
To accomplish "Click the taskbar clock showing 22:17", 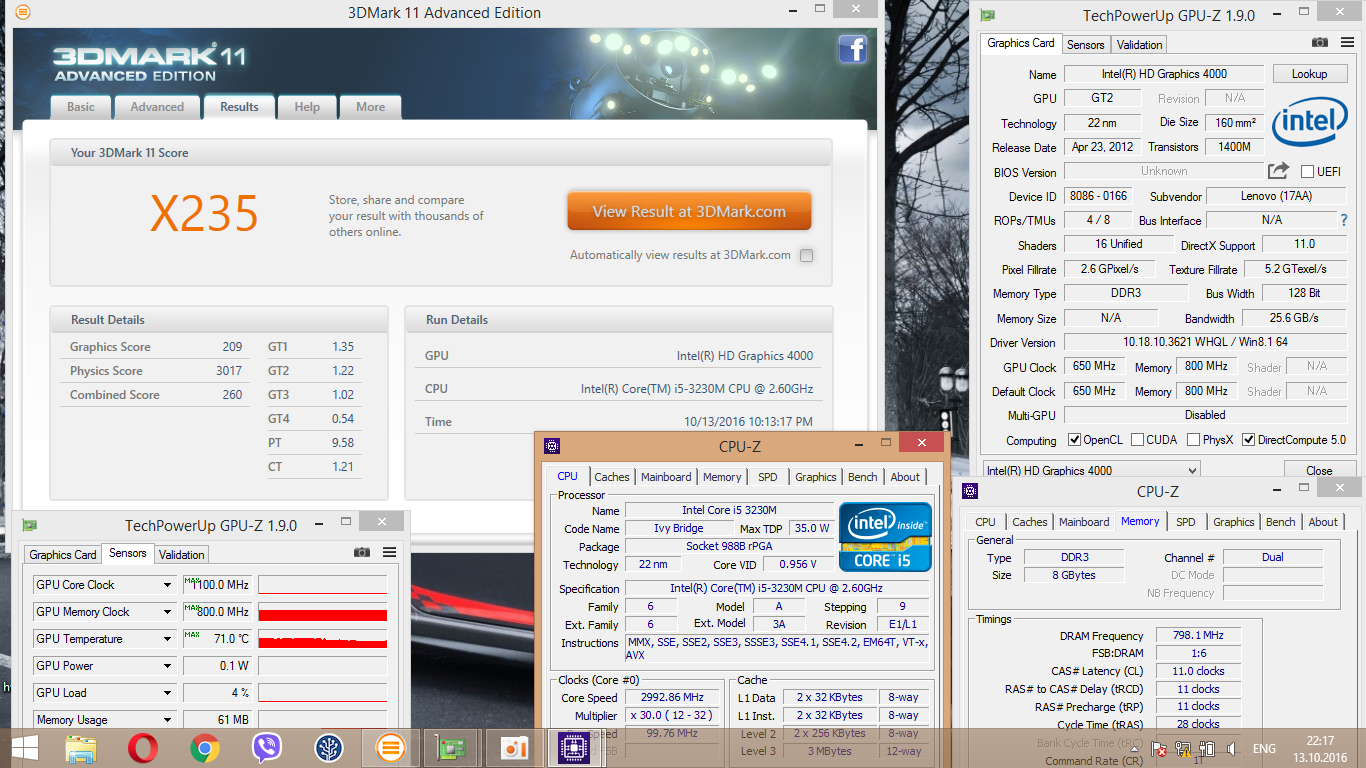I will tap(1320, 741).
